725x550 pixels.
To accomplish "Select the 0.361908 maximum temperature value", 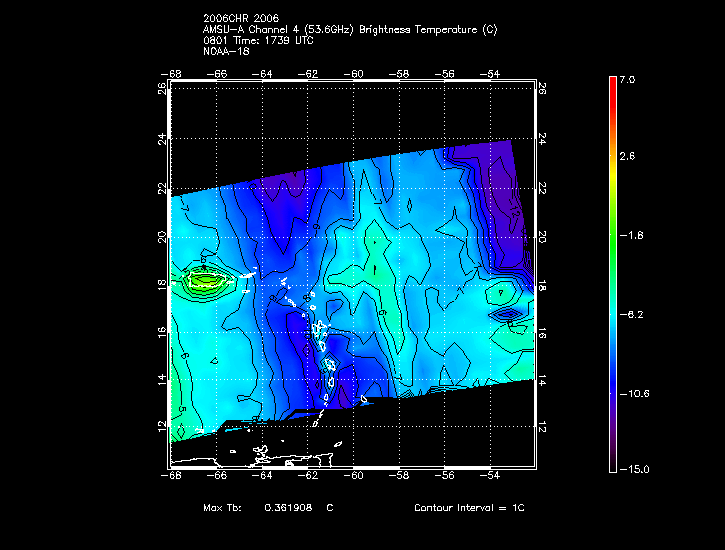I will pos(288,508).
